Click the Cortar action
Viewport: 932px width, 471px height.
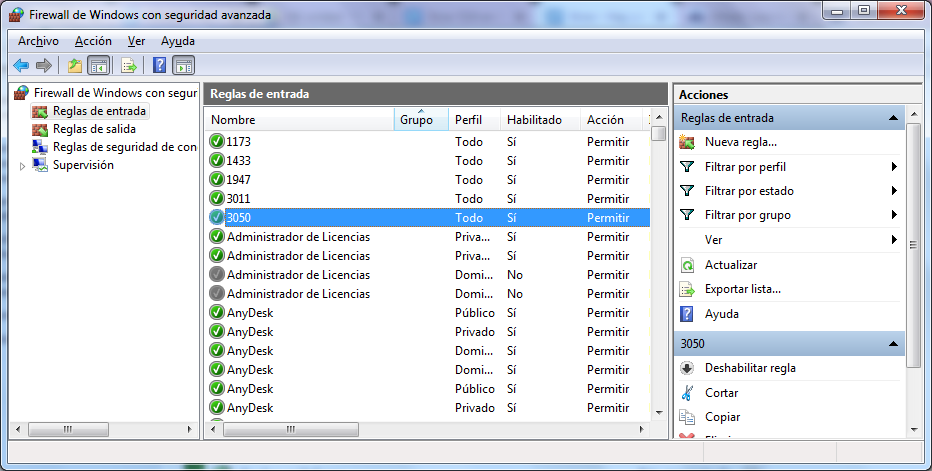click(722, 393)
